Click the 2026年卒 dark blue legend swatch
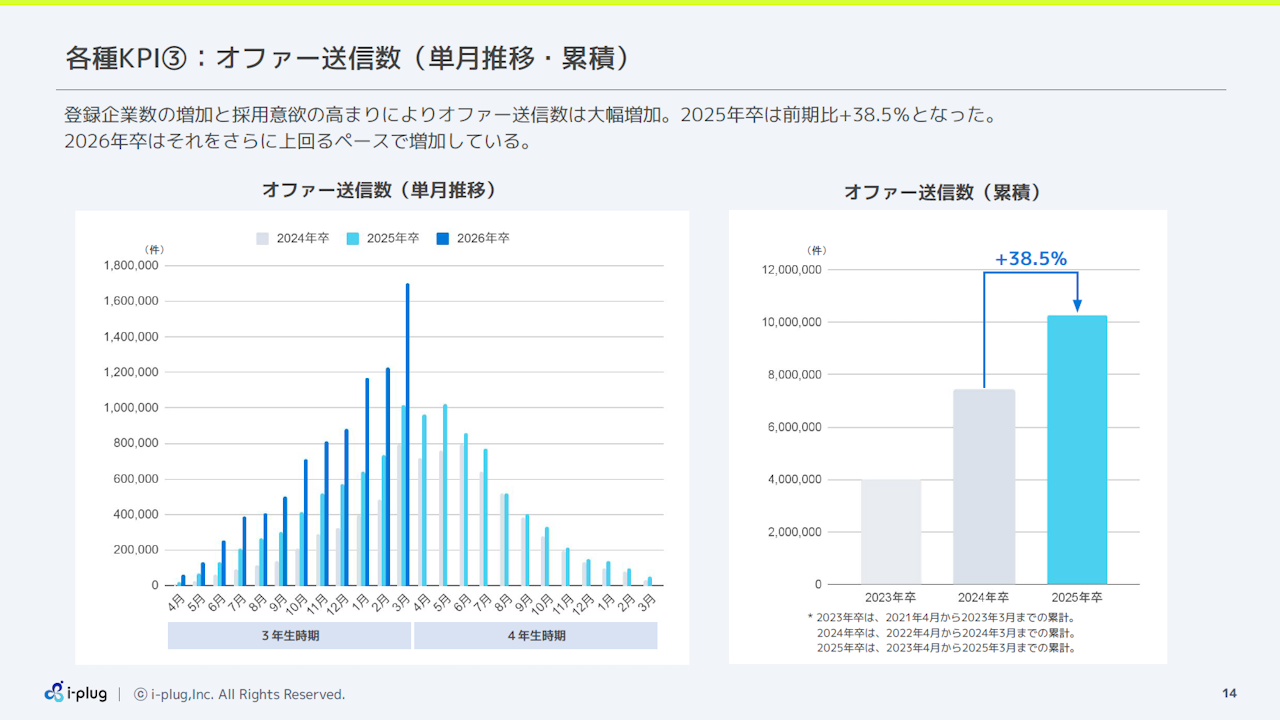1280x720 pixels. [443, 239]
